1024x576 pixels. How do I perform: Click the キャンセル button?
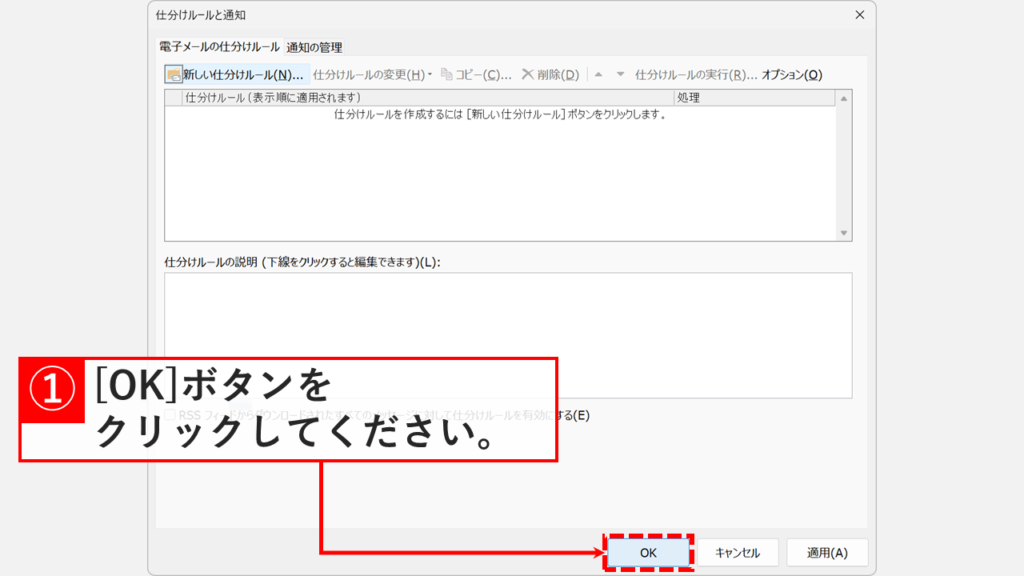pos(738,553)
